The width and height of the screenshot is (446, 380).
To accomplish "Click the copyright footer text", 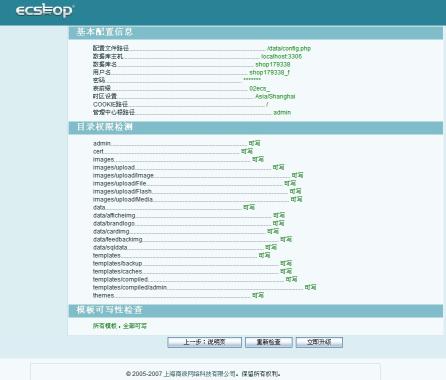I will [203, 374].
